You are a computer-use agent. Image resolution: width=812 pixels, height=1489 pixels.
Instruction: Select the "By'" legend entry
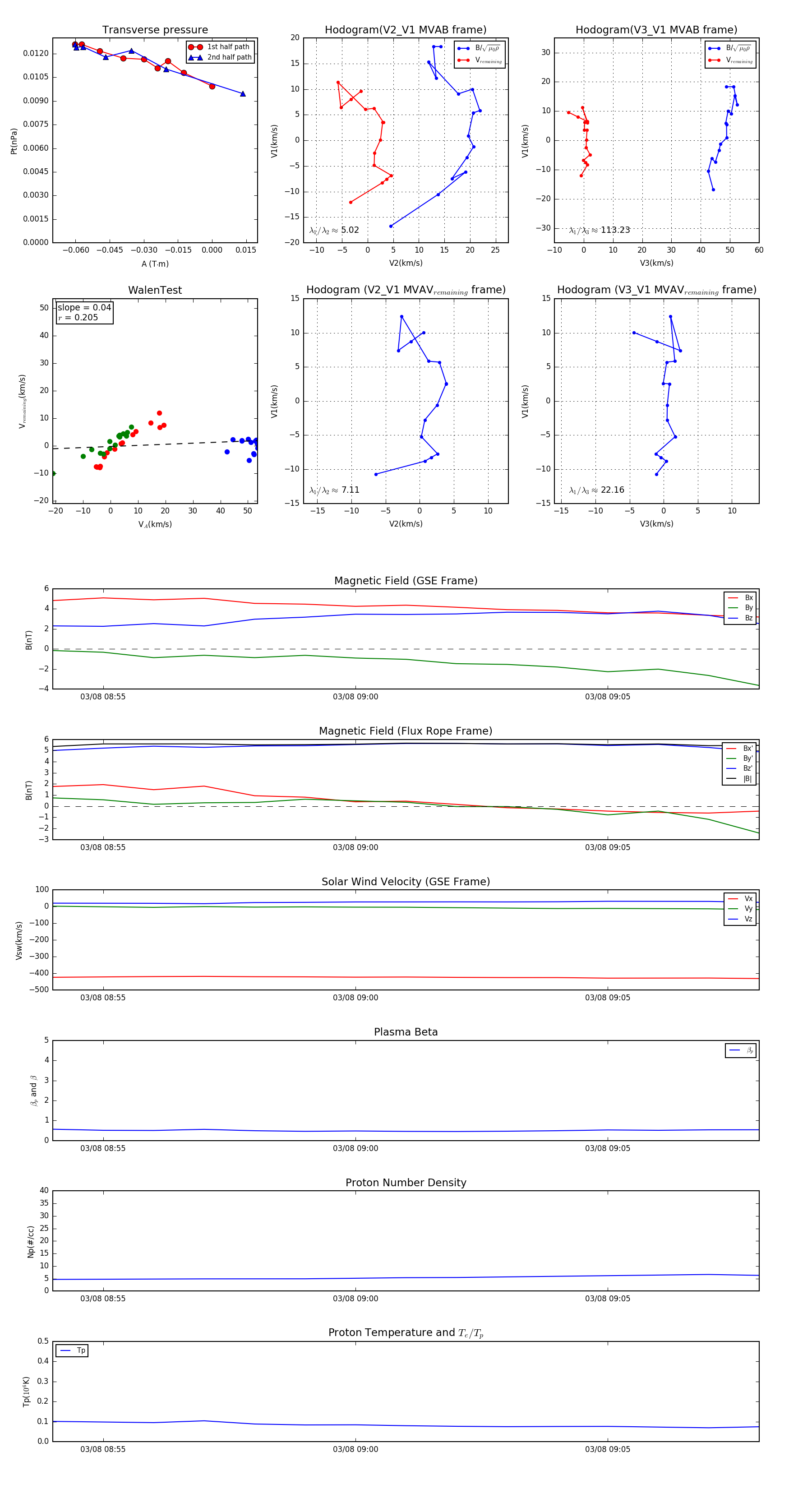(740, 758)
